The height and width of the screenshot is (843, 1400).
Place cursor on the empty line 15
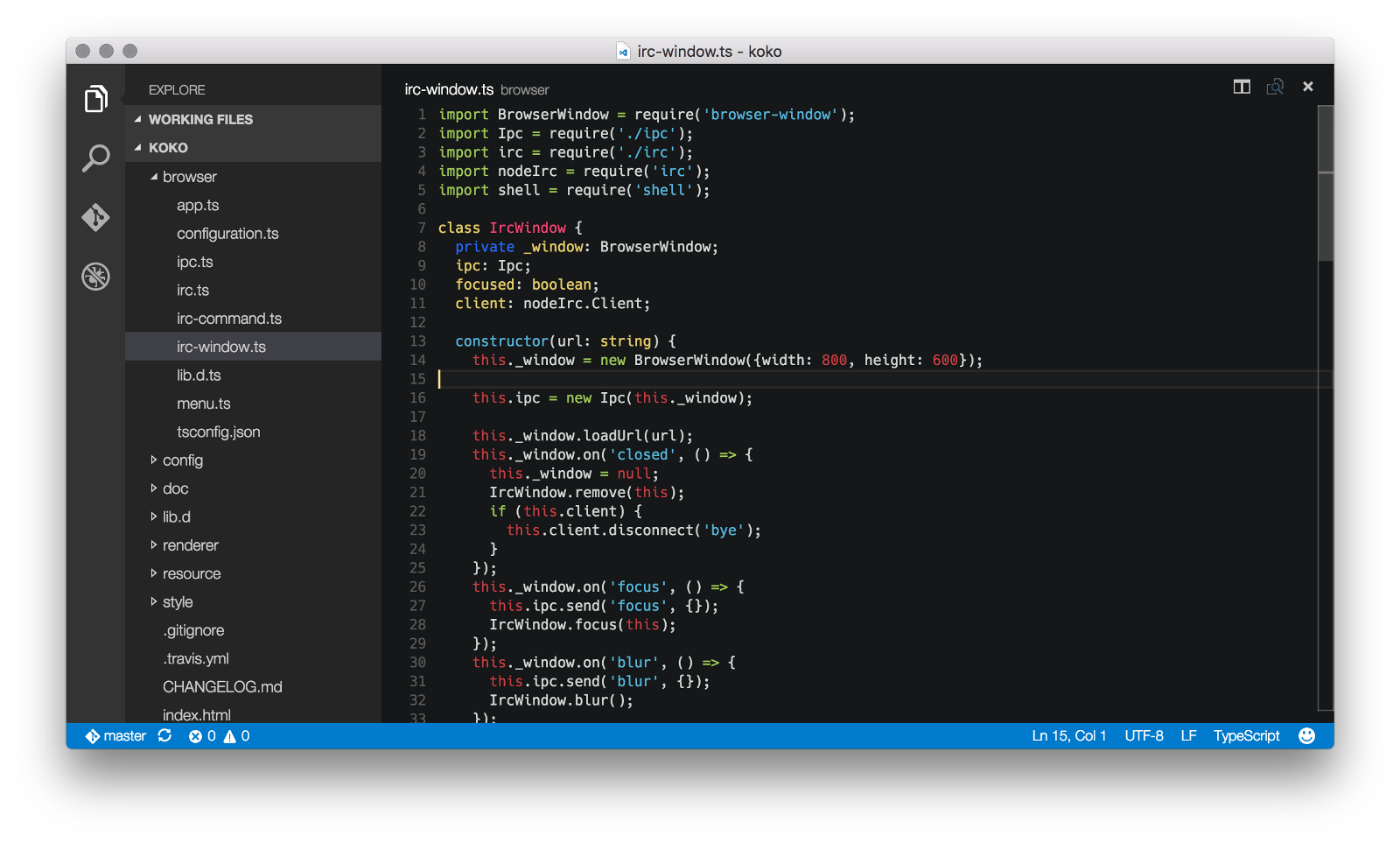coord(878,379)
